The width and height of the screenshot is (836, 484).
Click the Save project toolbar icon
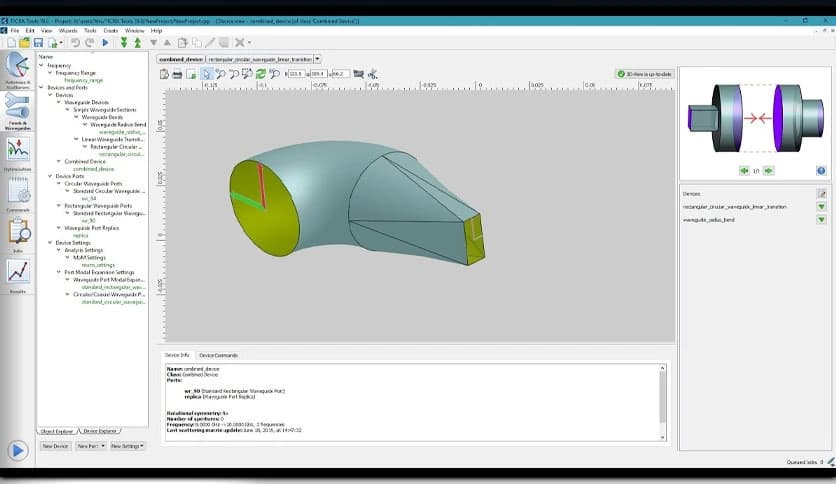coord(38,43)
